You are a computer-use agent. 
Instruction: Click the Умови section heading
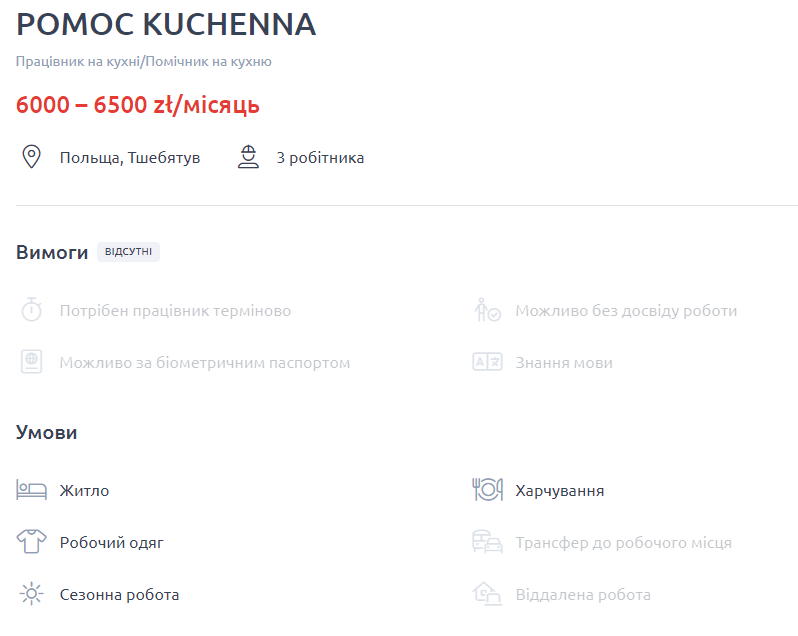47,432
